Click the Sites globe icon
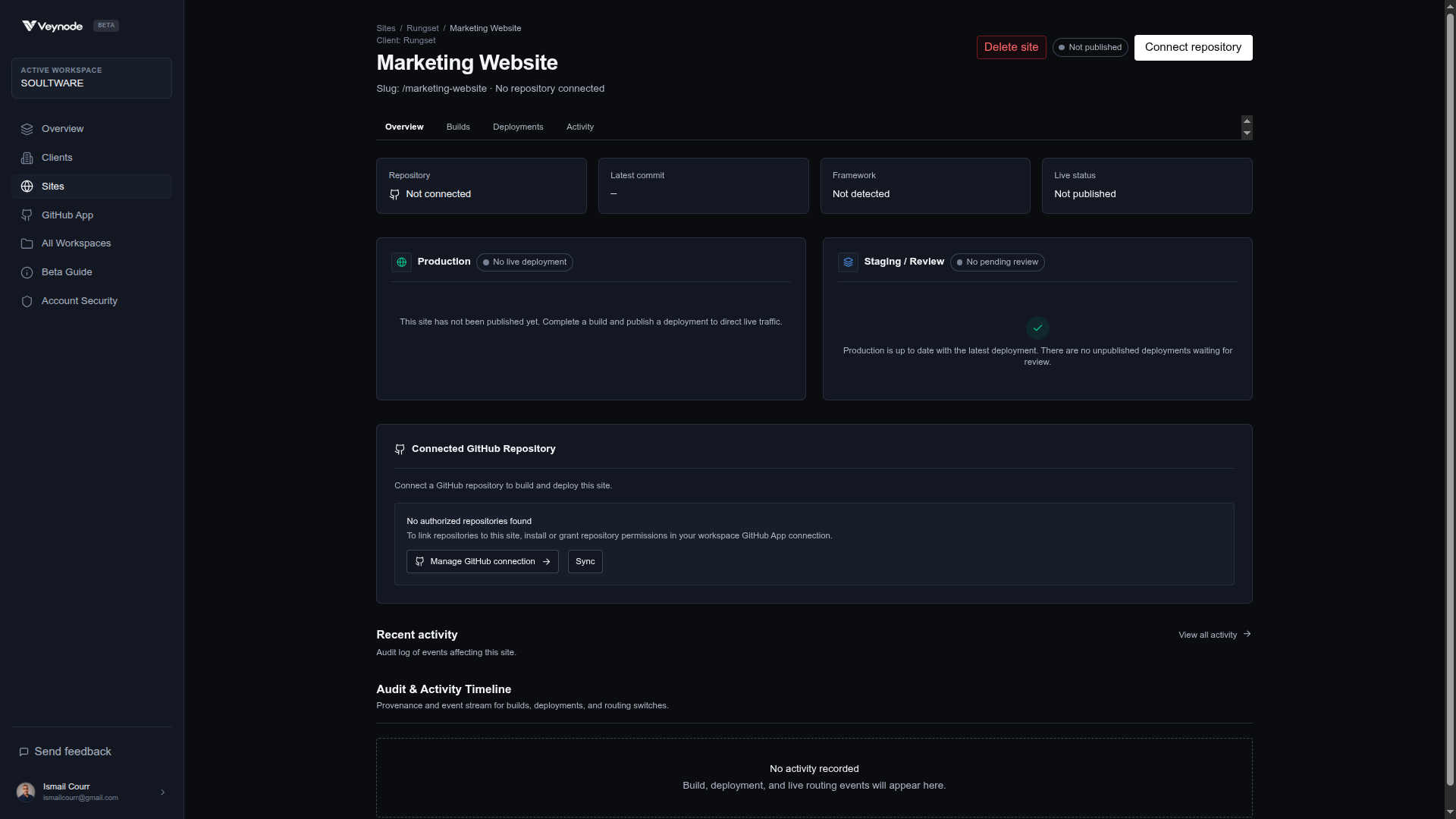Viewport: 1456px width, 819px height. (27, 187)
